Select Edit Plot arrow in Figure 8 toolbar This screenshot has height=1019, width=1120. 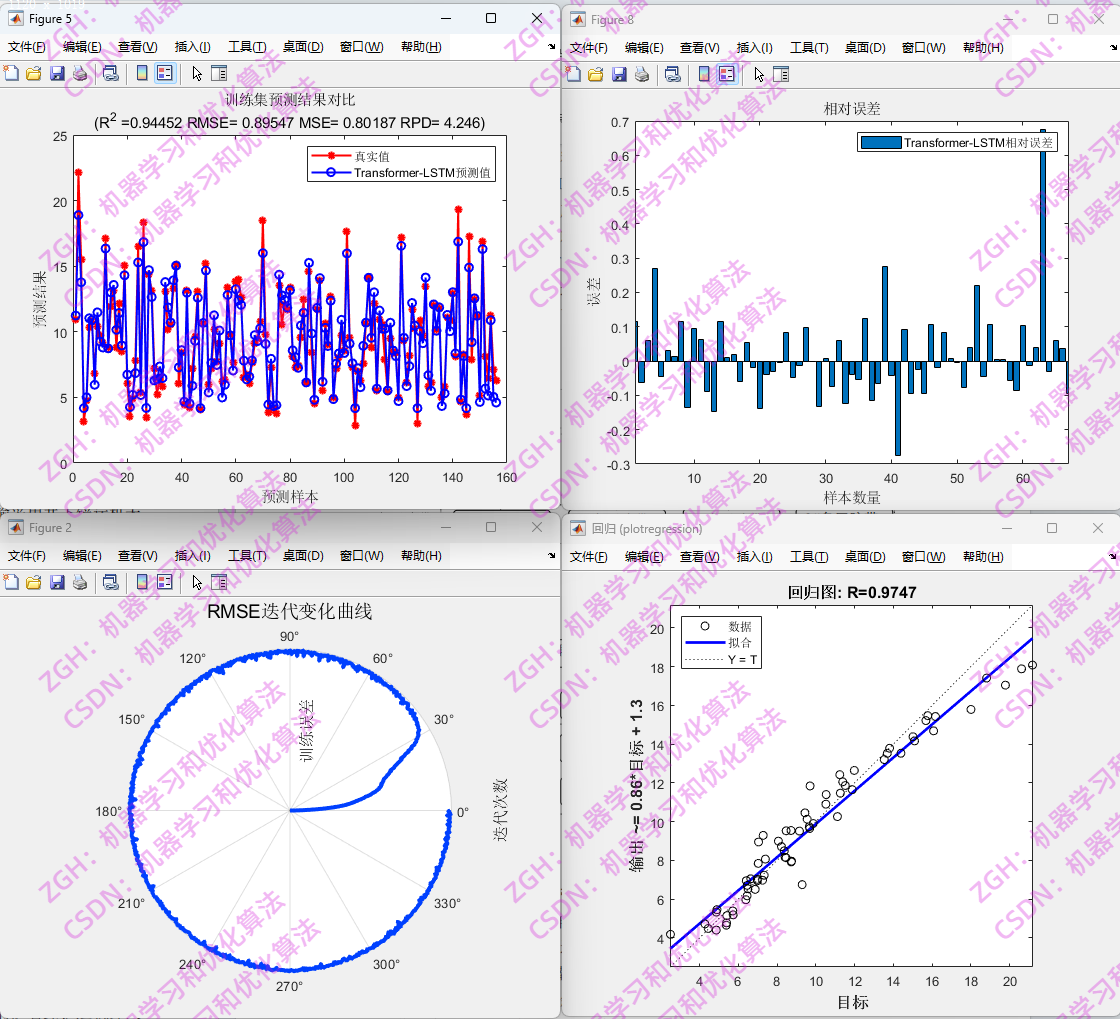pos(759,74)
